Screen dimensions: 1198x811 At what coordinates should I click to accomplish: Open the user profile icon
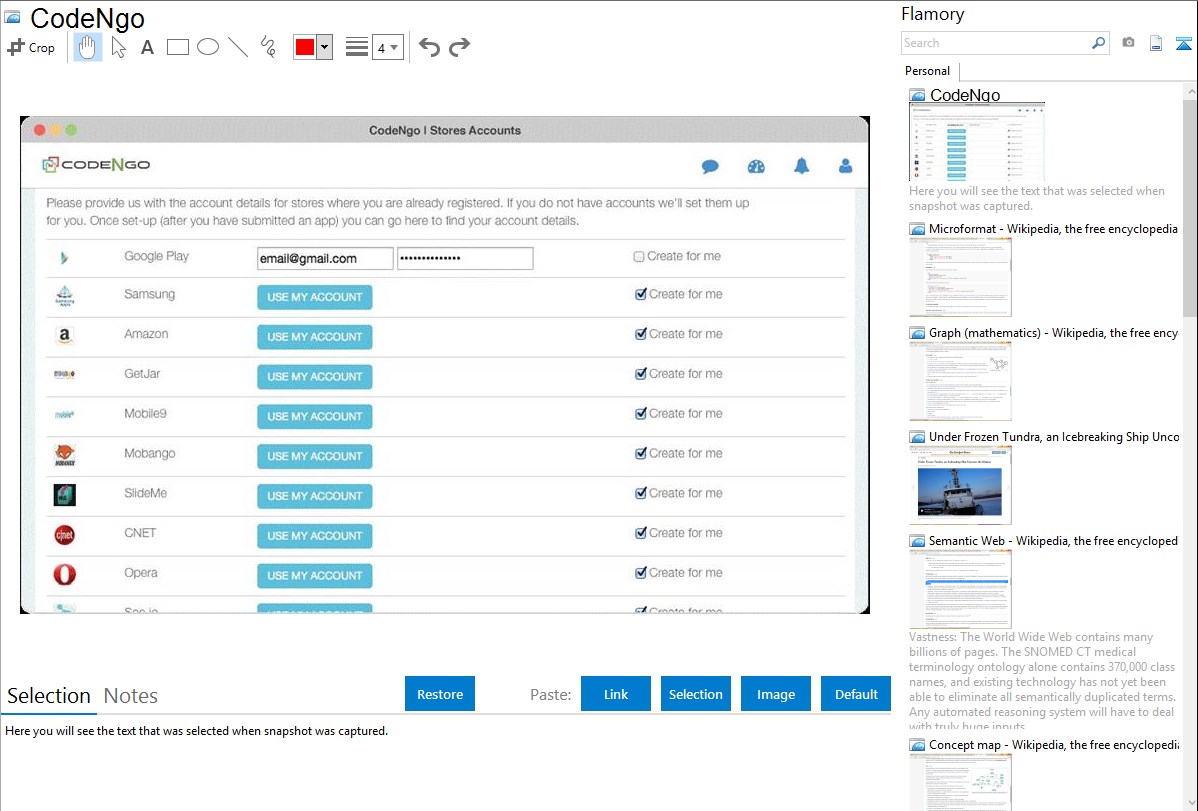click(x=846, y=166)
